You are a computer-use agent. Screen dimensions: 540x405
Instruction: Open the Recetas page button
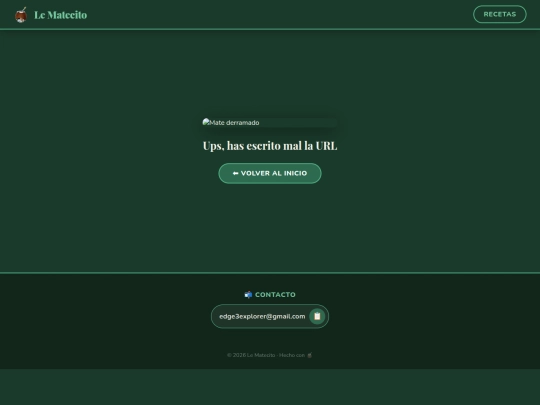(x=500, y=14)
